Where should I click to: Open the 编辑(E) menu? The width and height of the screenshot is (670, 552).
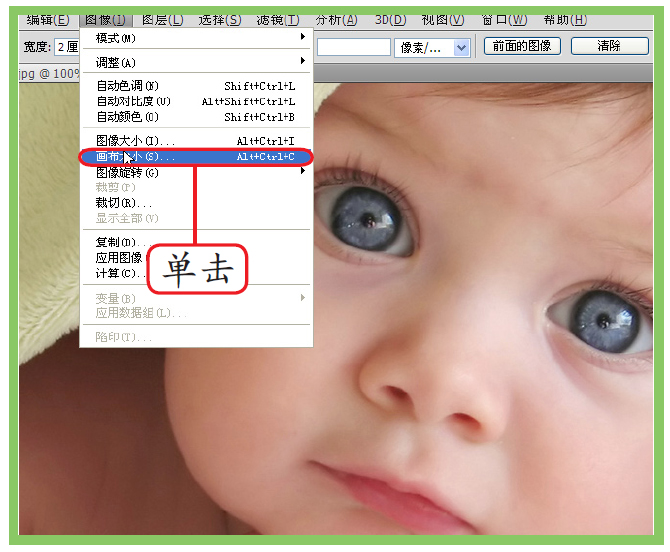pyautogui.click(x=47, y=20)
